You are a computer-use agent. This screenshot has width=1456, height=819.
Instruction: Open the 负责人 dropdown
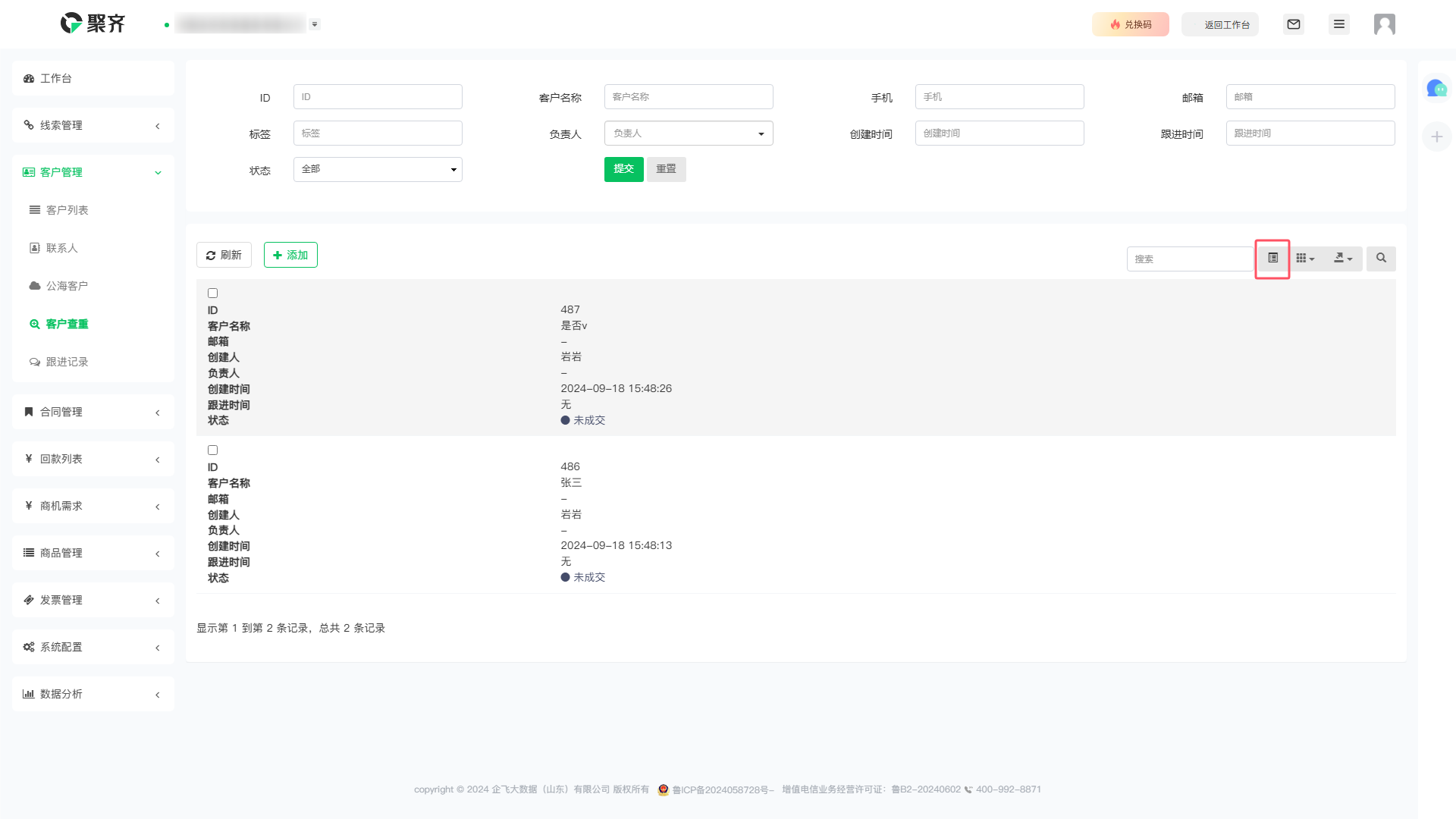(x=689, y=133)
